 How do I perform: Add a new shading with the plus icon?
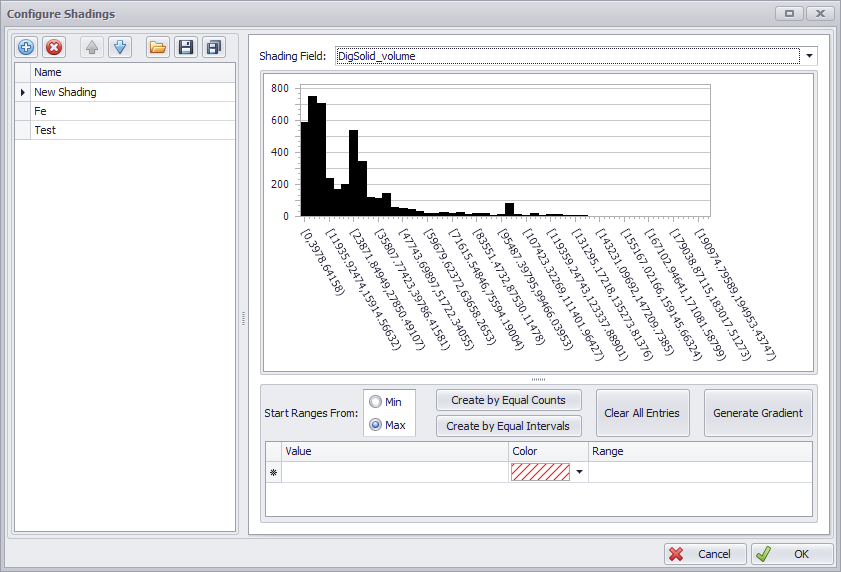point(26,47)
